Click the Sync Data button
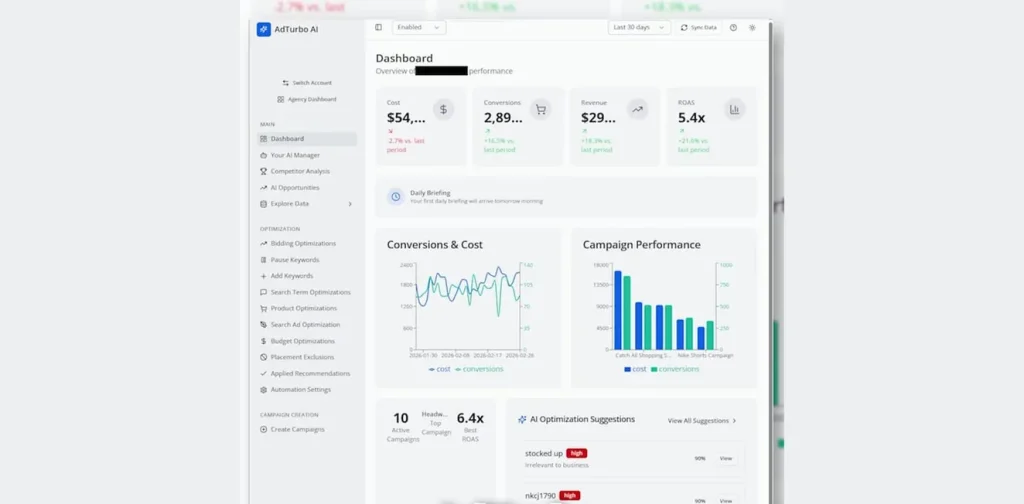The image size is (1024, 504). tap(698, 27)
